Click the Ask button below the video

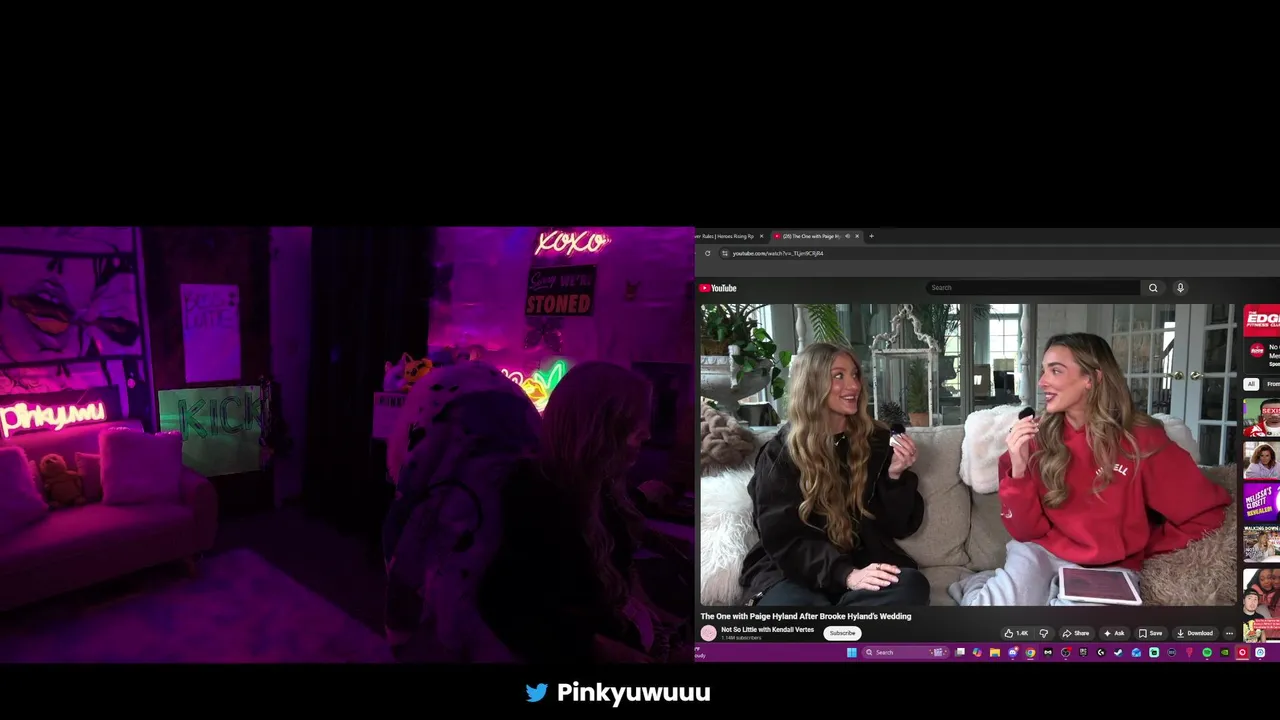[1114, 633]
